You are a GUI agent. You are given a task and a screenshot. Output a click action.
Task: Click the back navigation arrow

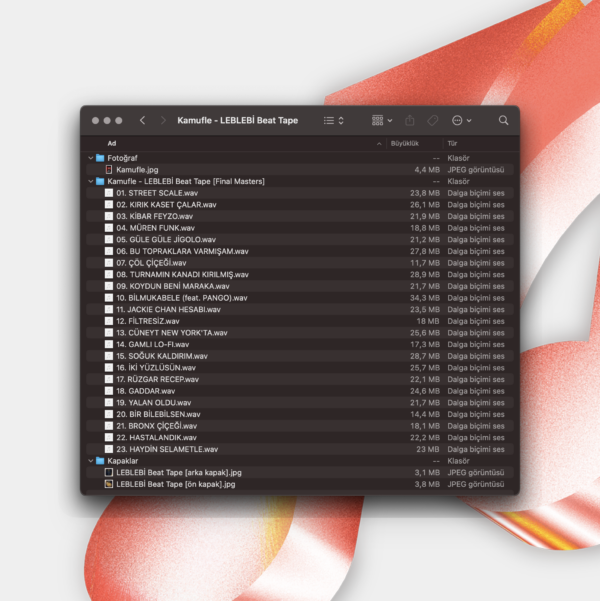coord(142,120)
